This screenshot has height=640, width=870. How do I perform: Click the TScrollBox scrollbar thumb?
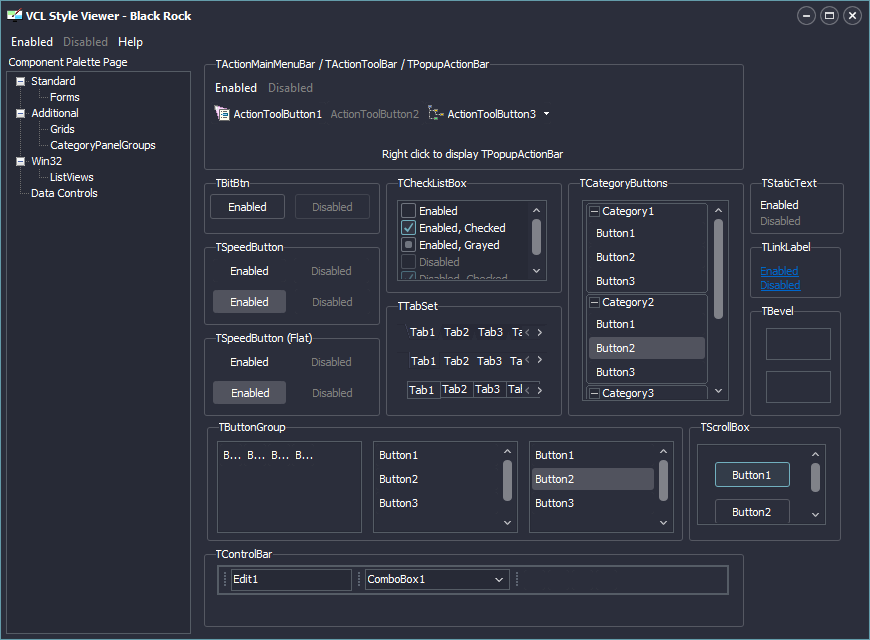[815, 478]
